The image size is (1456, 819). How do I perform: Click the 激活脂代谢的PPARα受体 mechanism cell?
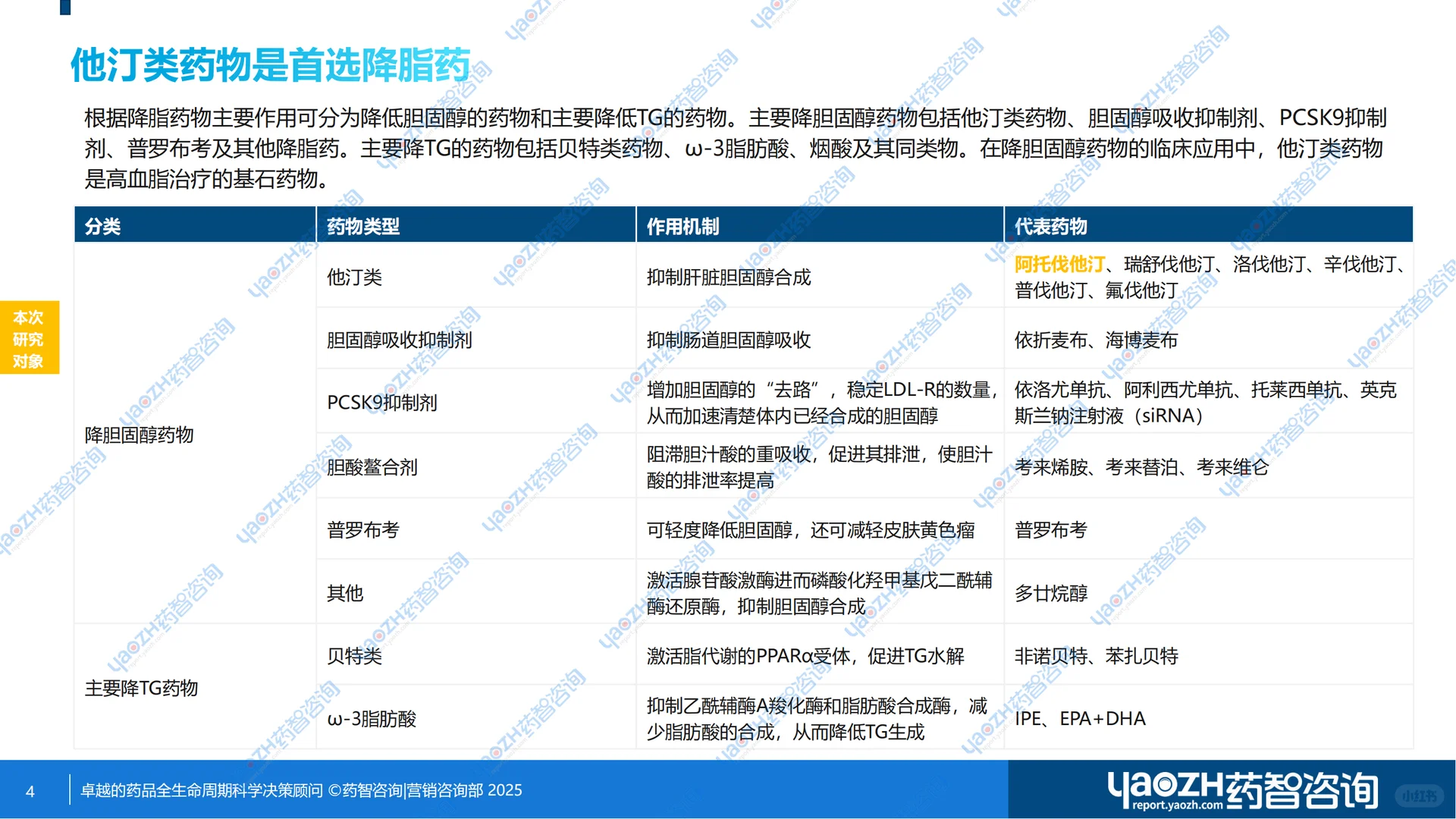tap(820, 656)
